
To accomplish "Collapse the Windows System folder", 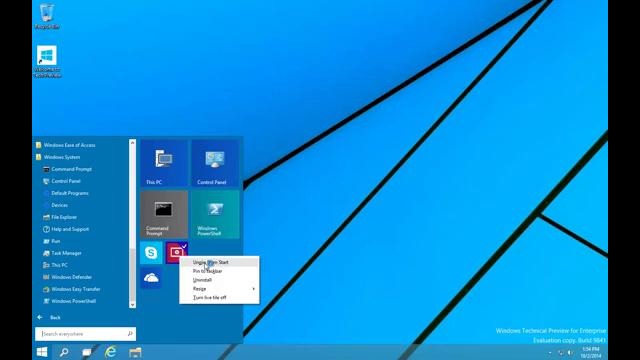I will point(58,157).
